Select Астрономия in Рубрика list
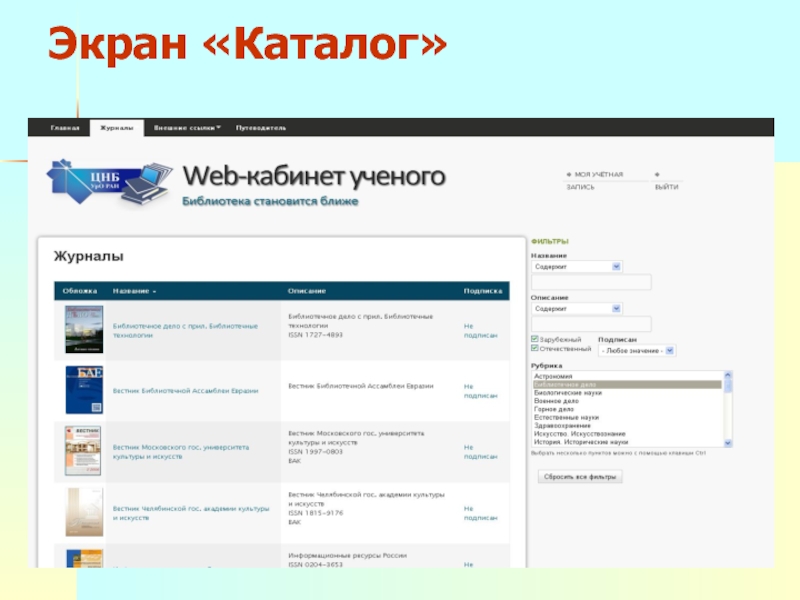The width and height of the screenshot is (800, 600). [x=627, y=376]
